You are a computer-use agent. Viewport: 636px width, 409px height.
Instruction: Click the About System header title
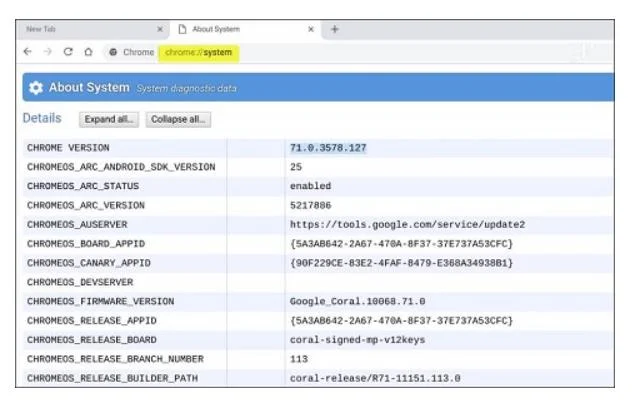pyautogui.click(x=89, y=87)
